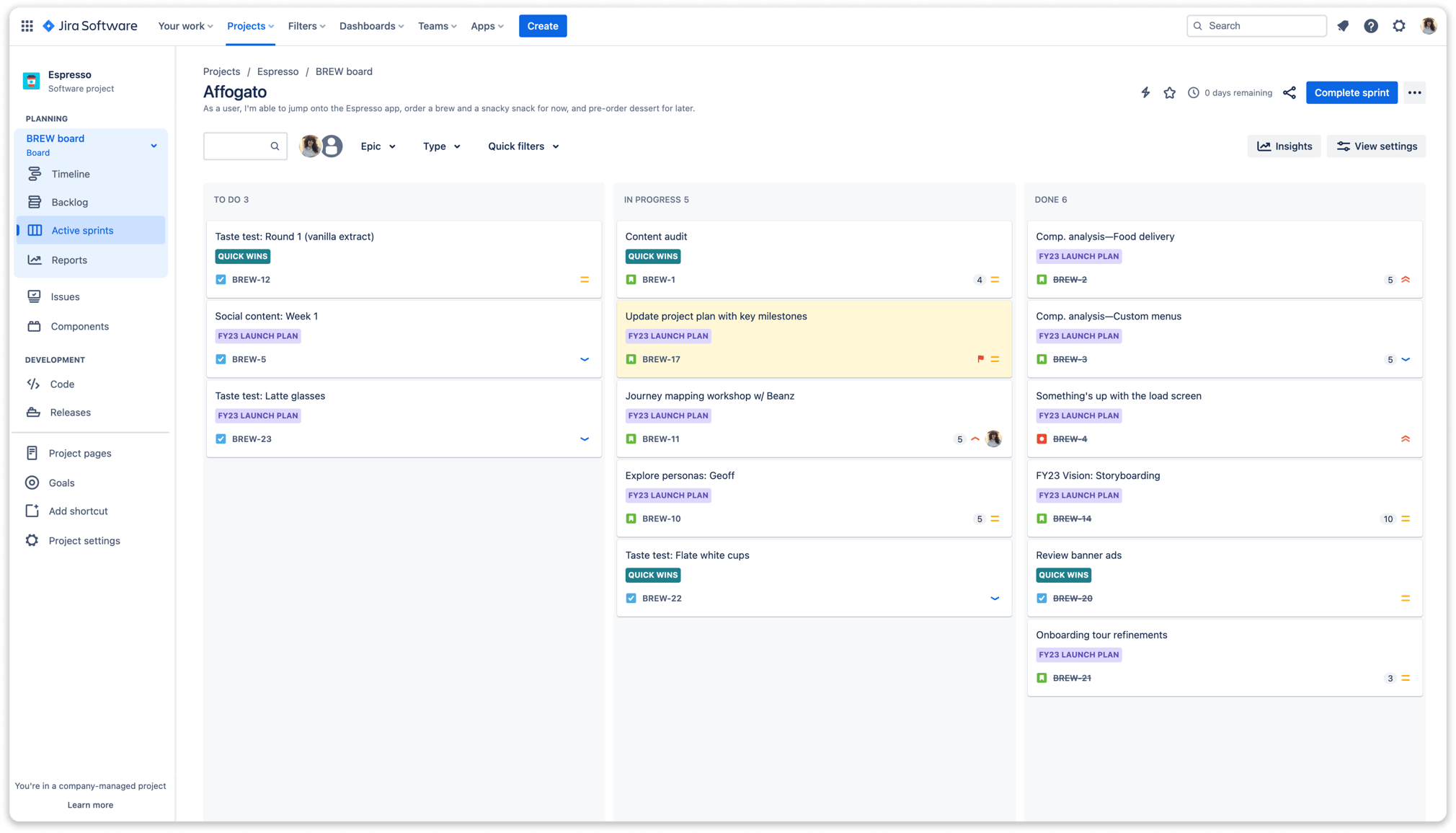Select the Backlog icon in the sidebar

pyautogui.click(x=35, y=202)
